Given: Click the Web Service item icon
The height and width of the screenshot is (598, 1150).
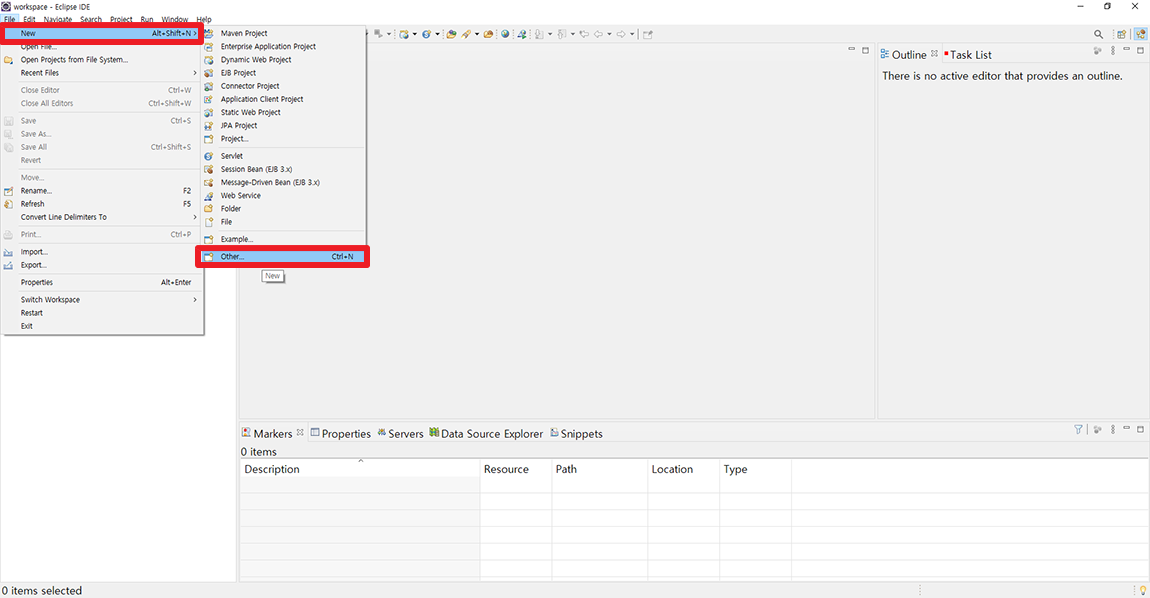Looking at the screenshot, I should point(209,195).
